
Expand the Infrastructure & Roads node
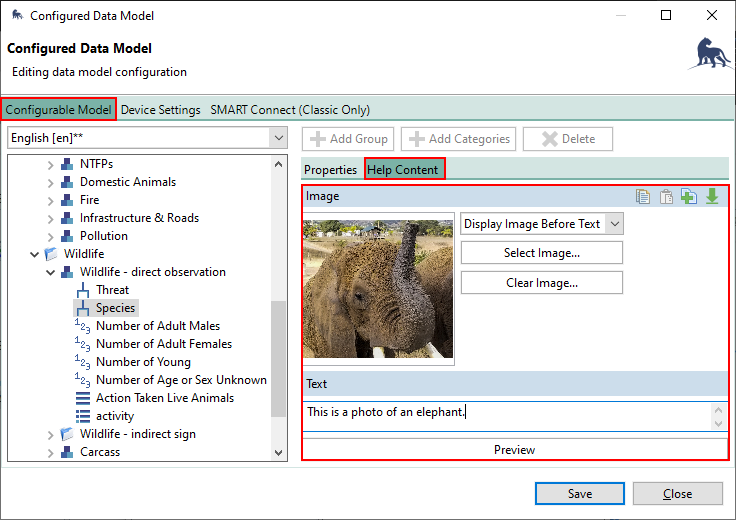(51, 218)
